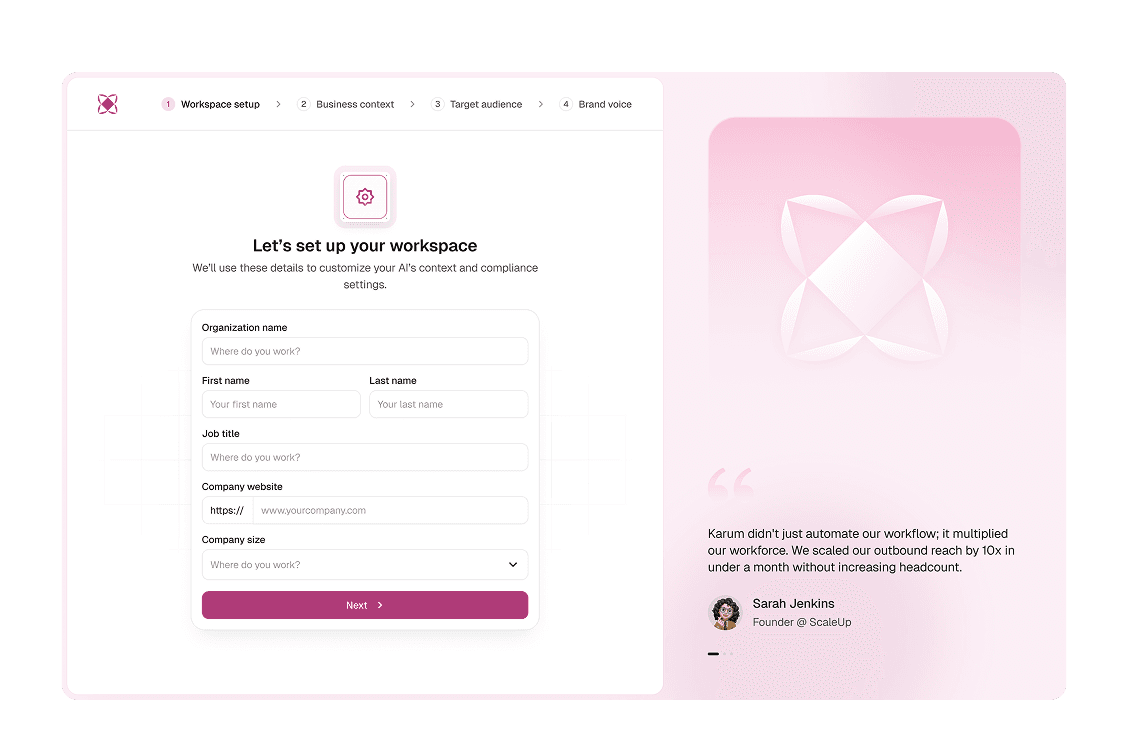Click the large quotation mark icon
The image size is (1128, 736).
[x=731, y=483]
